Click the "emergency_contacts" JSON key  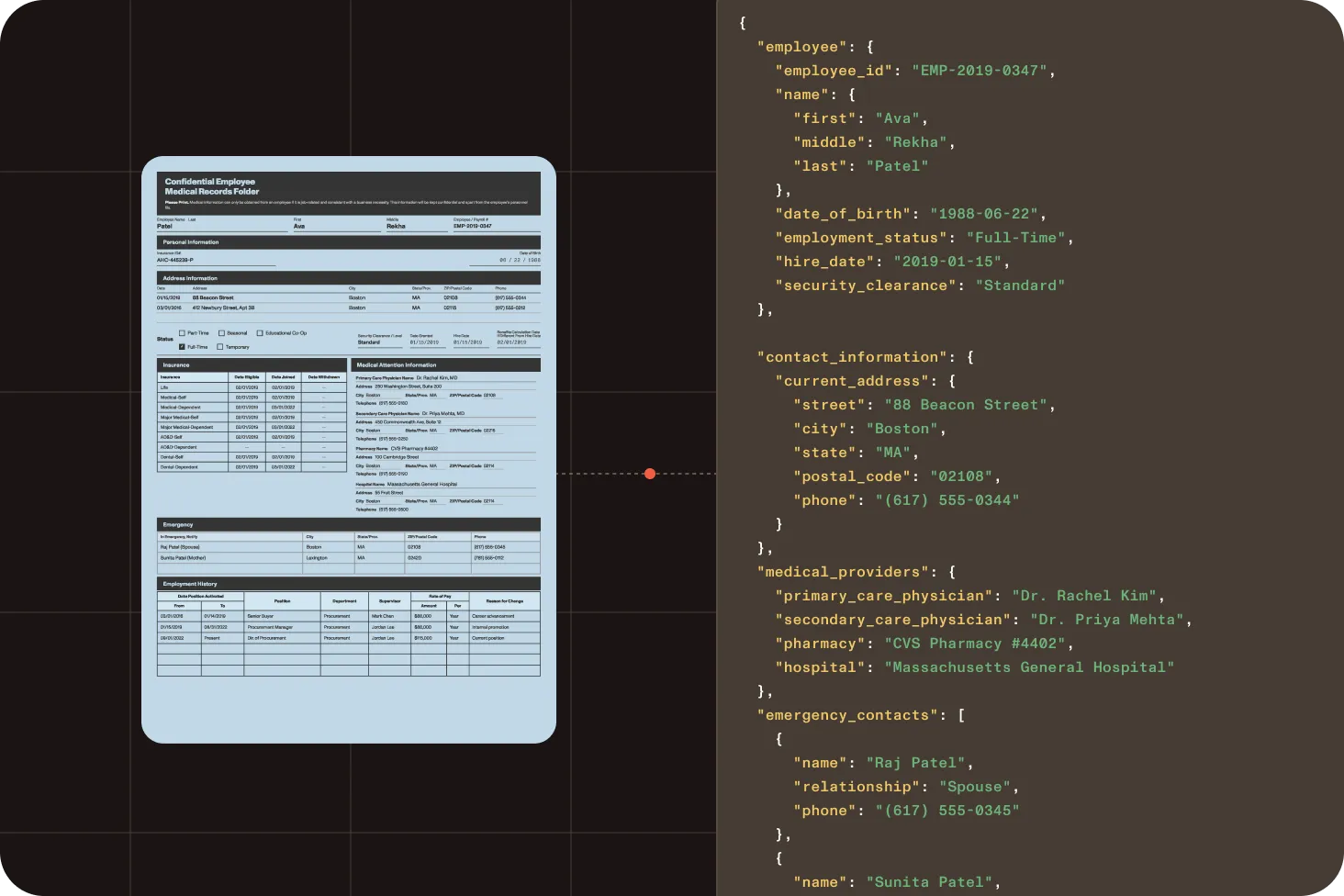(x=847, y=715)
